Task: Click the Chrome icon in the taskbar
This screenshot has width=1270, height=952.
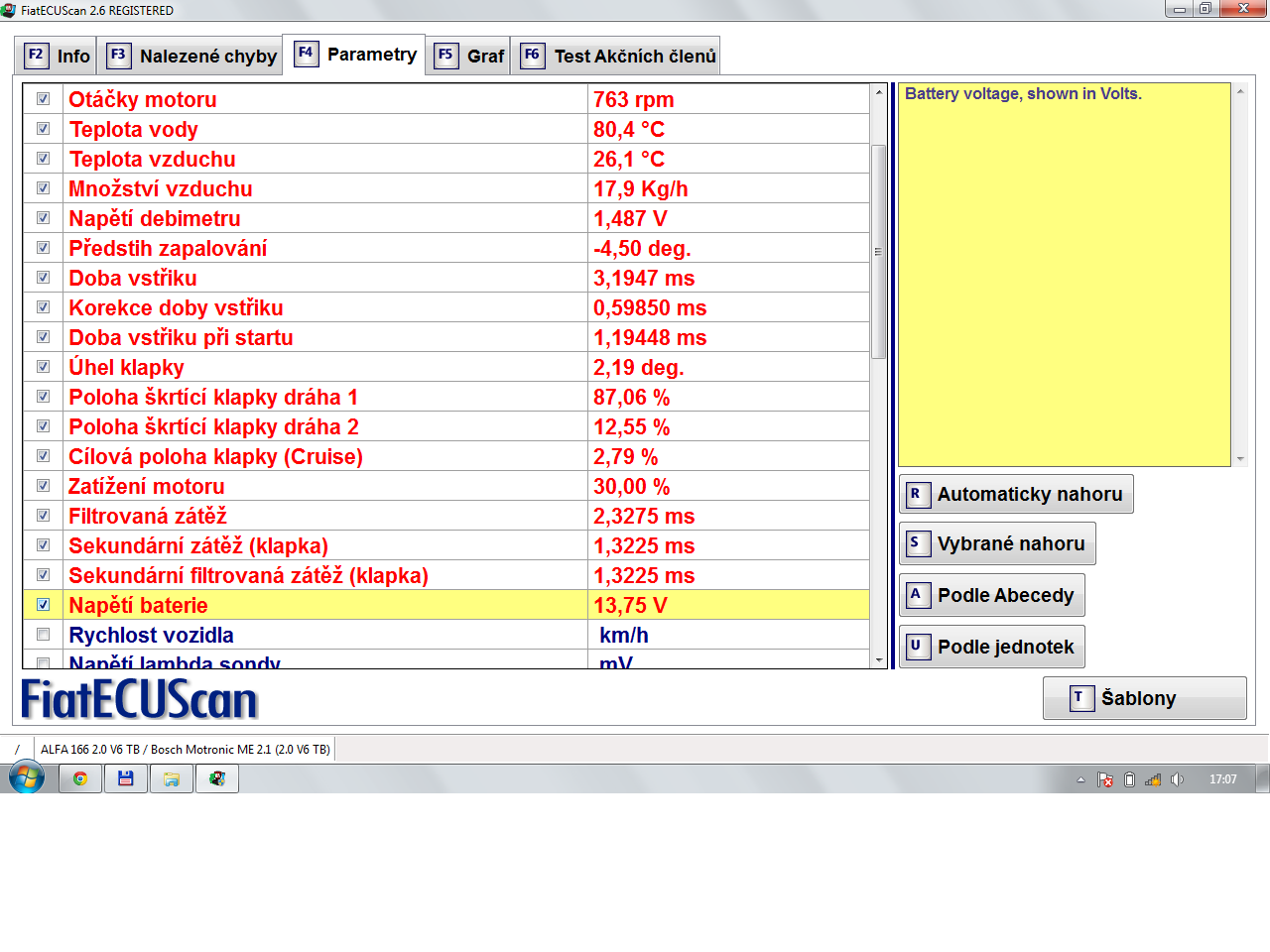Action: click(80, 778)
